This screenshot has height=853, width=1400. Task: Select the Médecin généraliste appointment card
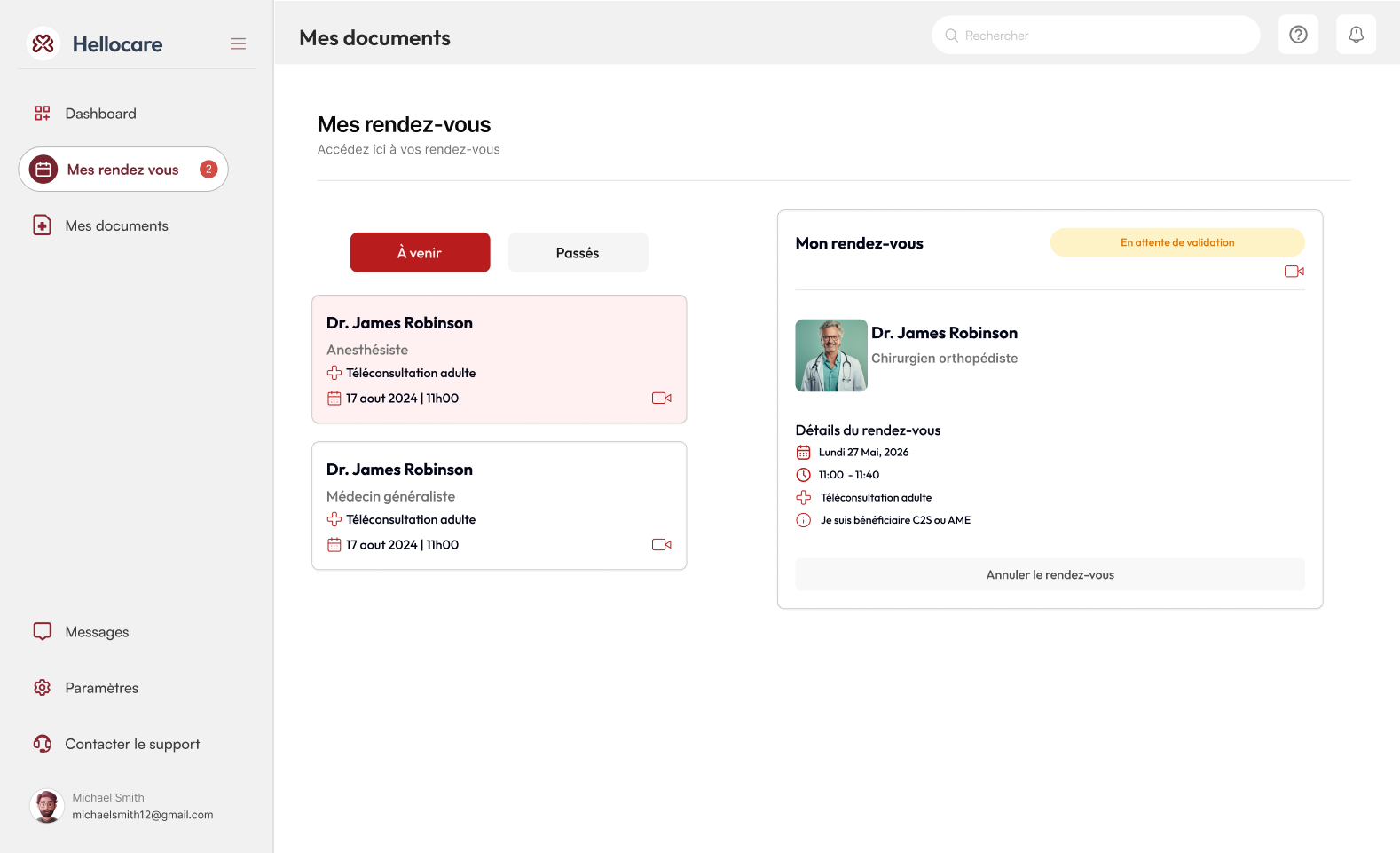[x=499, y=505]
